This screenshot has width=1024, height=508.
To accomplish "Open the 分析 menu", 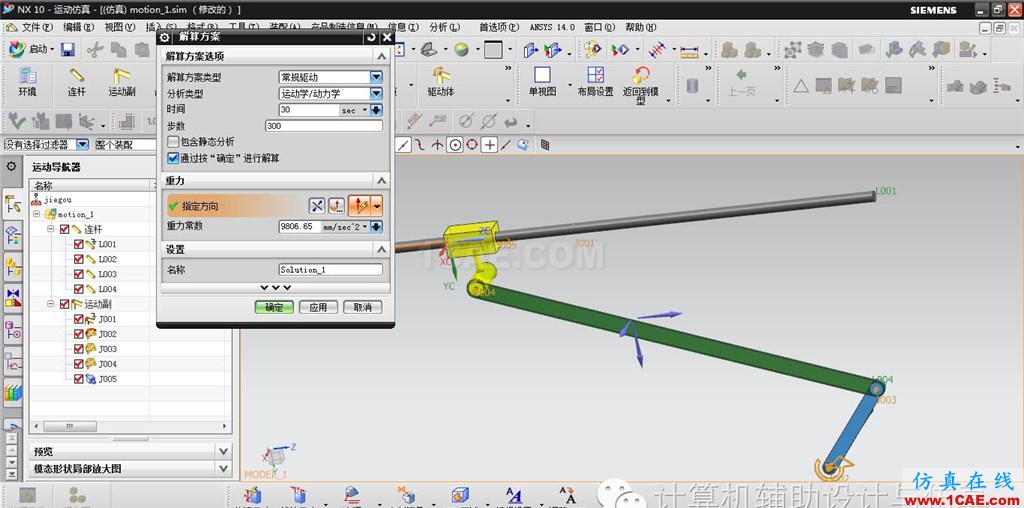I will click(x=445, y=27).
